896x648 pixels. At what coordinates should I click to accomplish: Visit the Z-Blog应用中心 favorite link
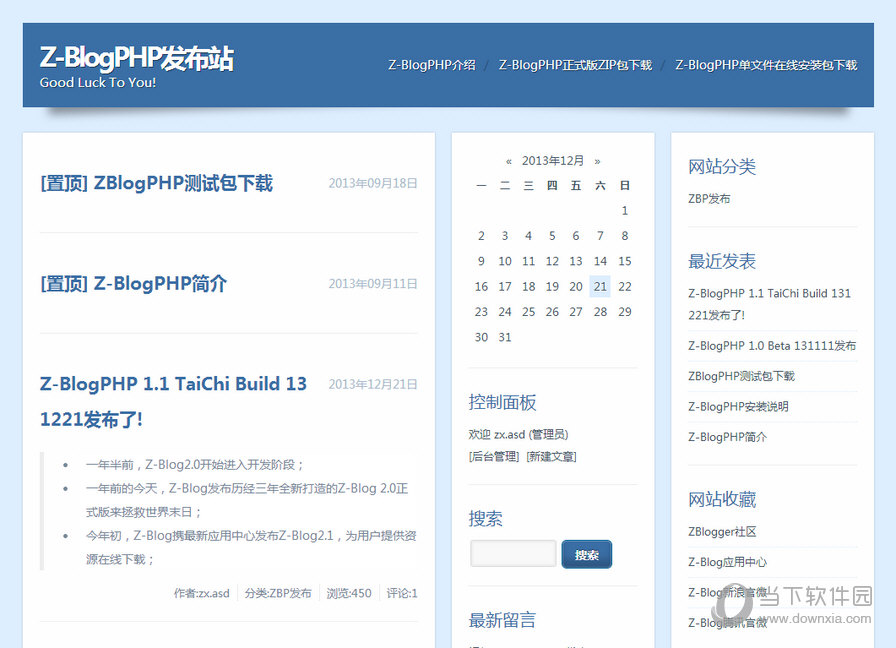click(727, 562)
